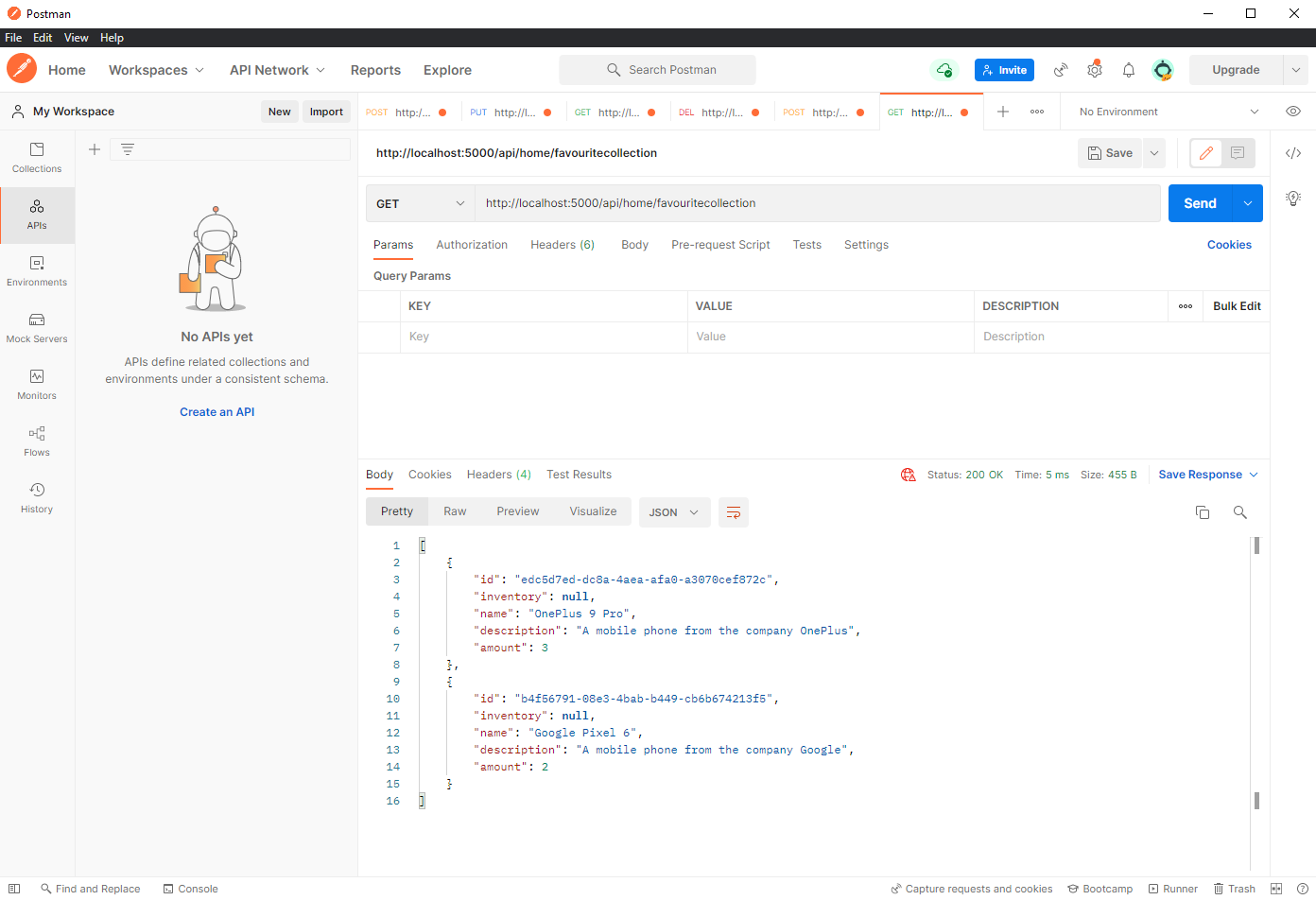
Task: Open the Monitors sidebar panel
Action: (x=37, y=385)
